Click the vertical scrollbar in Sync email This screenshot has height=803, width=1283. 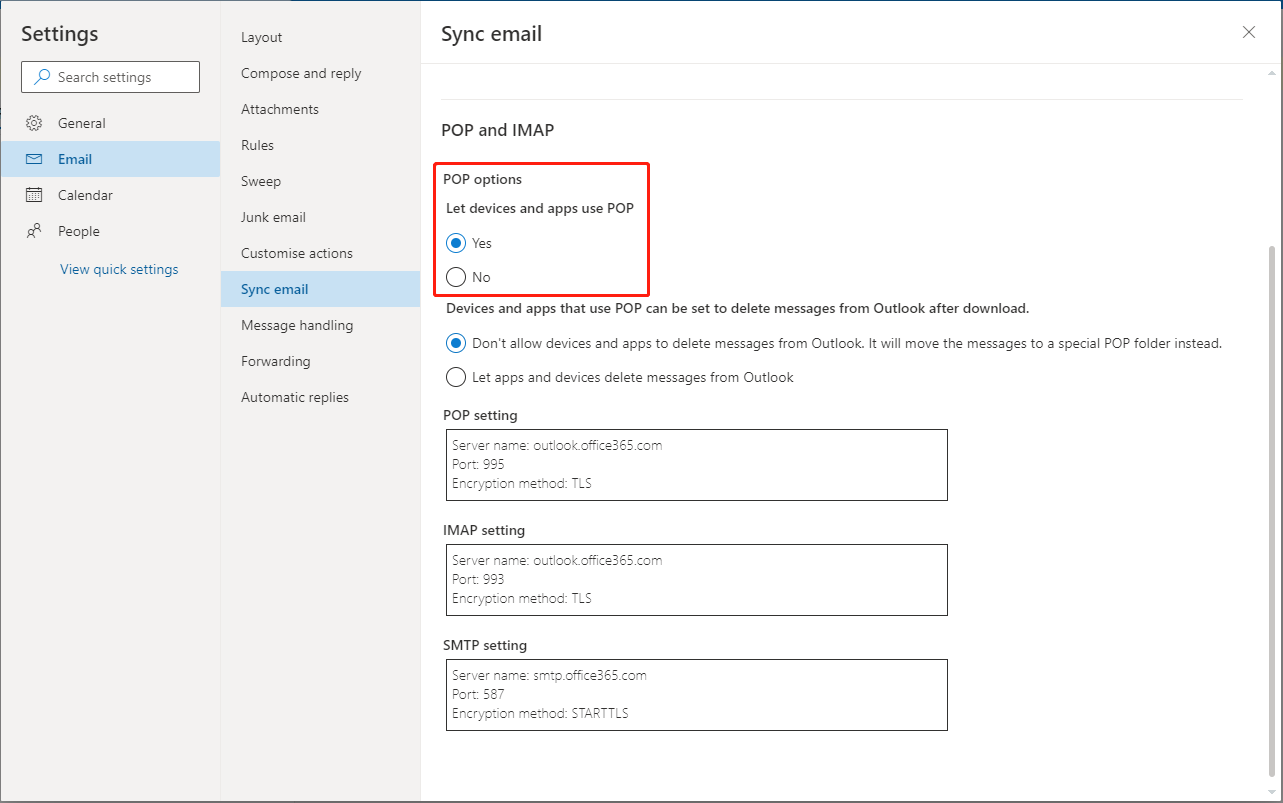[1271, 500]
